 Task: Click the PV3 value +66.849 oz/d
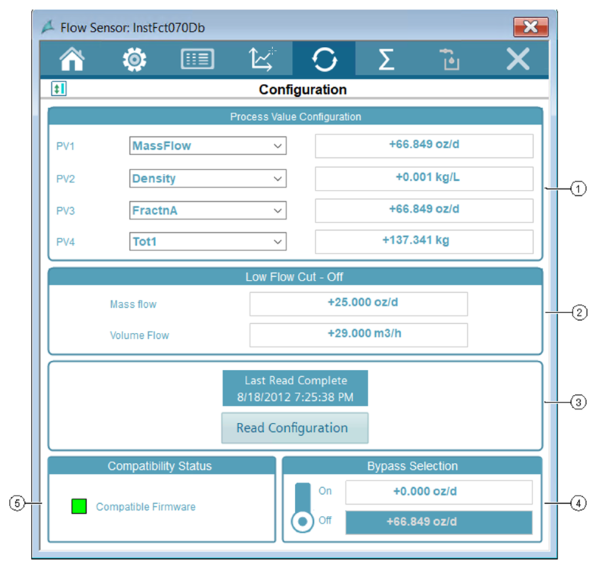click(x=424, y=211)
